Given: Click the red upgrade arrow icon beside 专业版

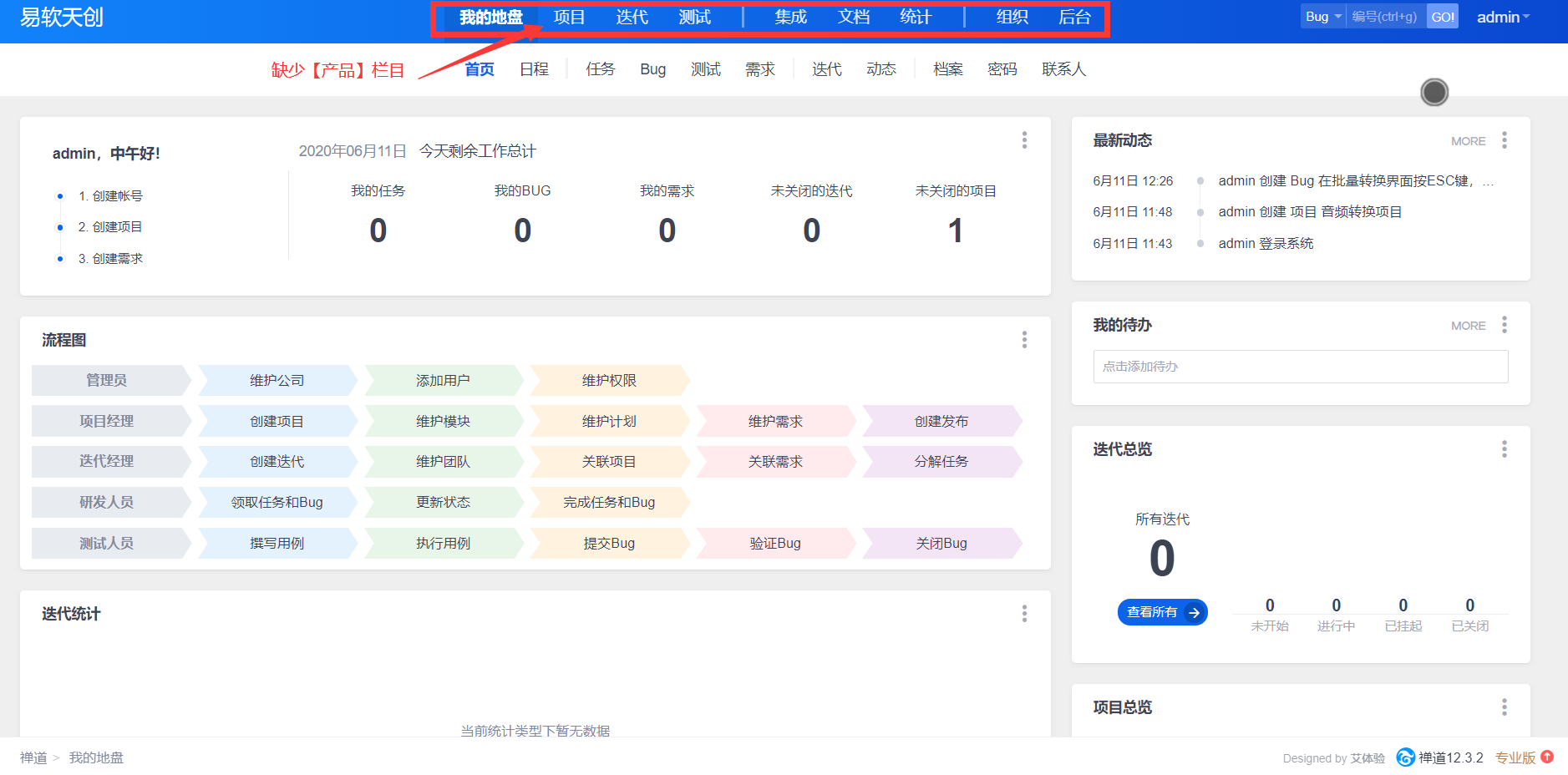Looking at the screenshot, I should pyautogui.click(x=1547, y=757).
